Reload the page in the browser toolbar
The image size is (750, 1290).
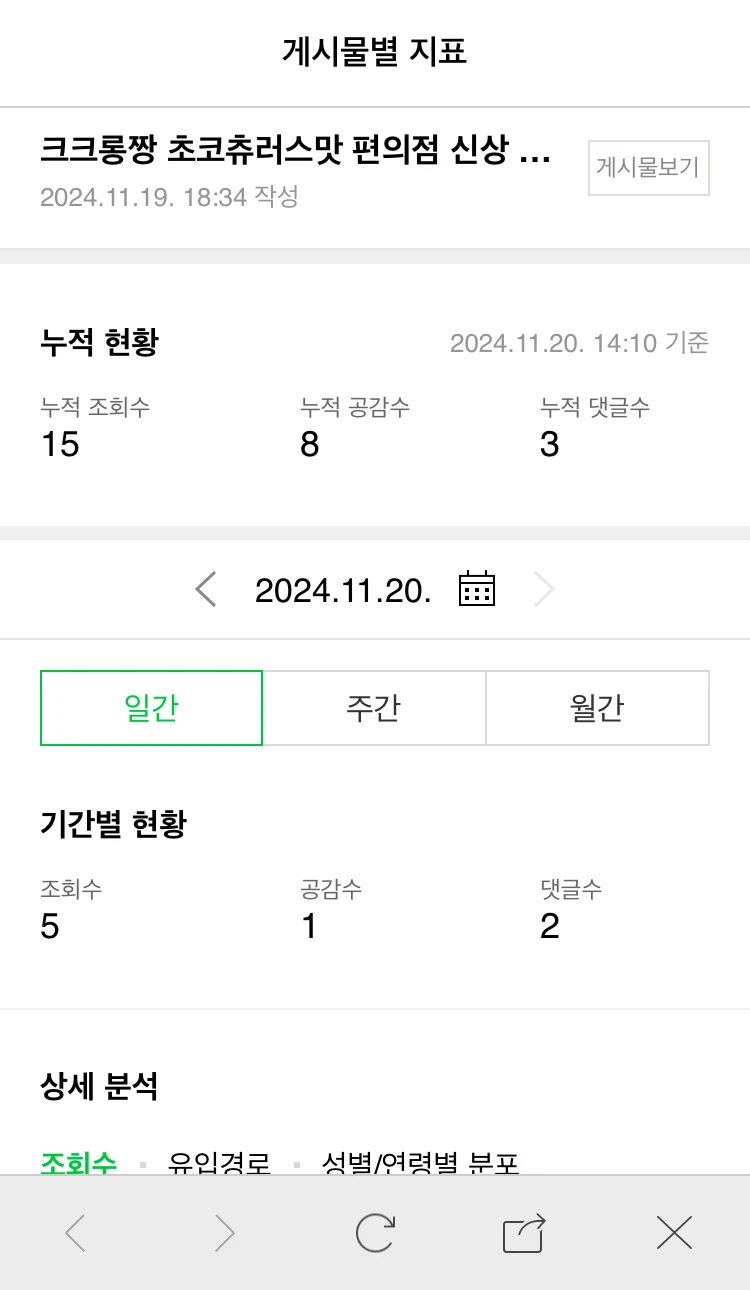coord(375,1233)
